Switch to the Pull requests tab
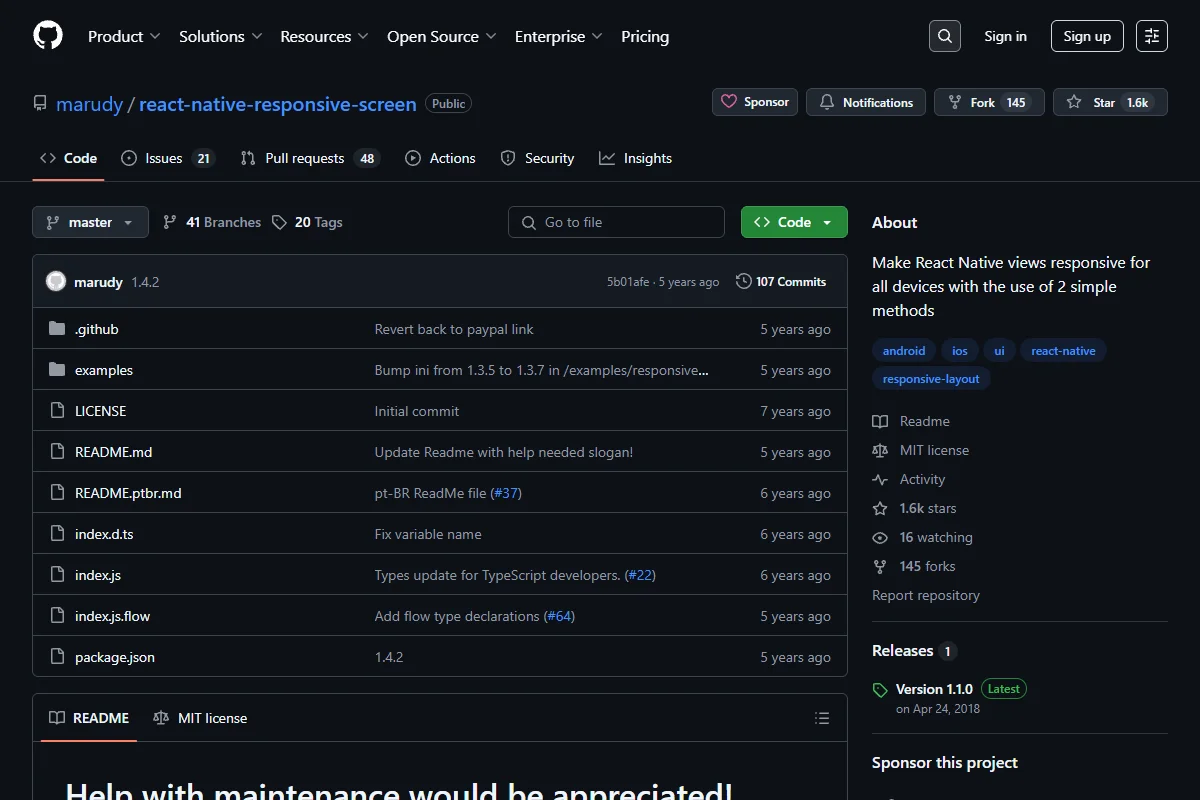 coord(310,158)
